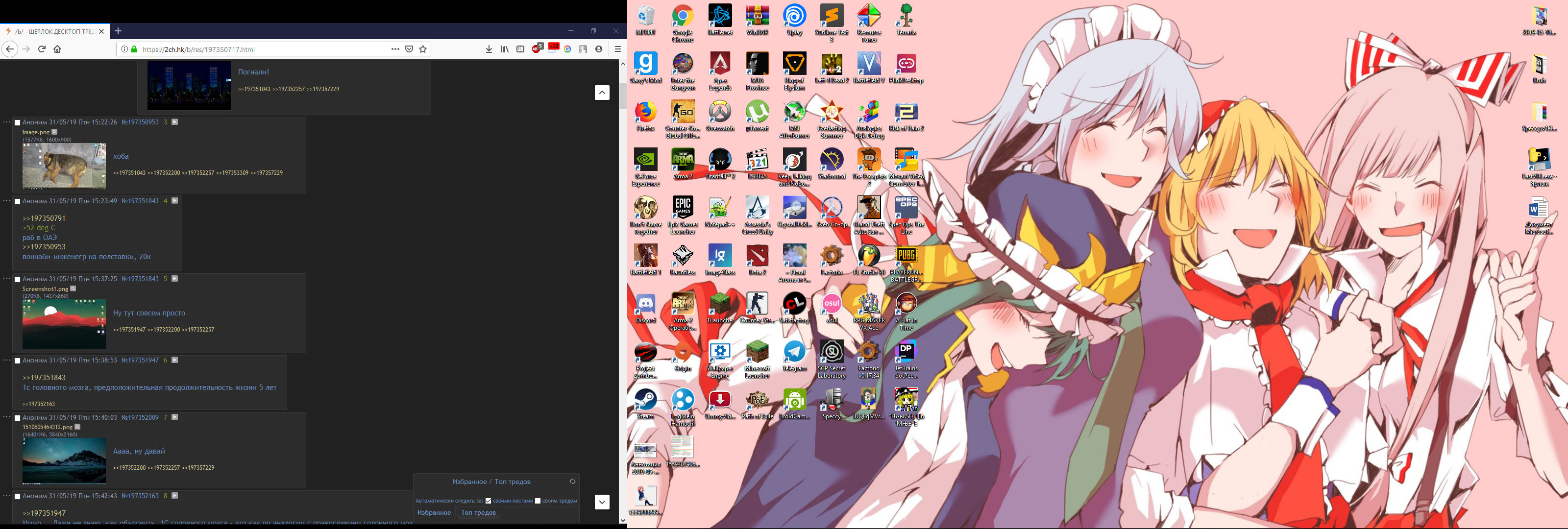Follow reply link >>197353309 under 'хоба'

232,173
